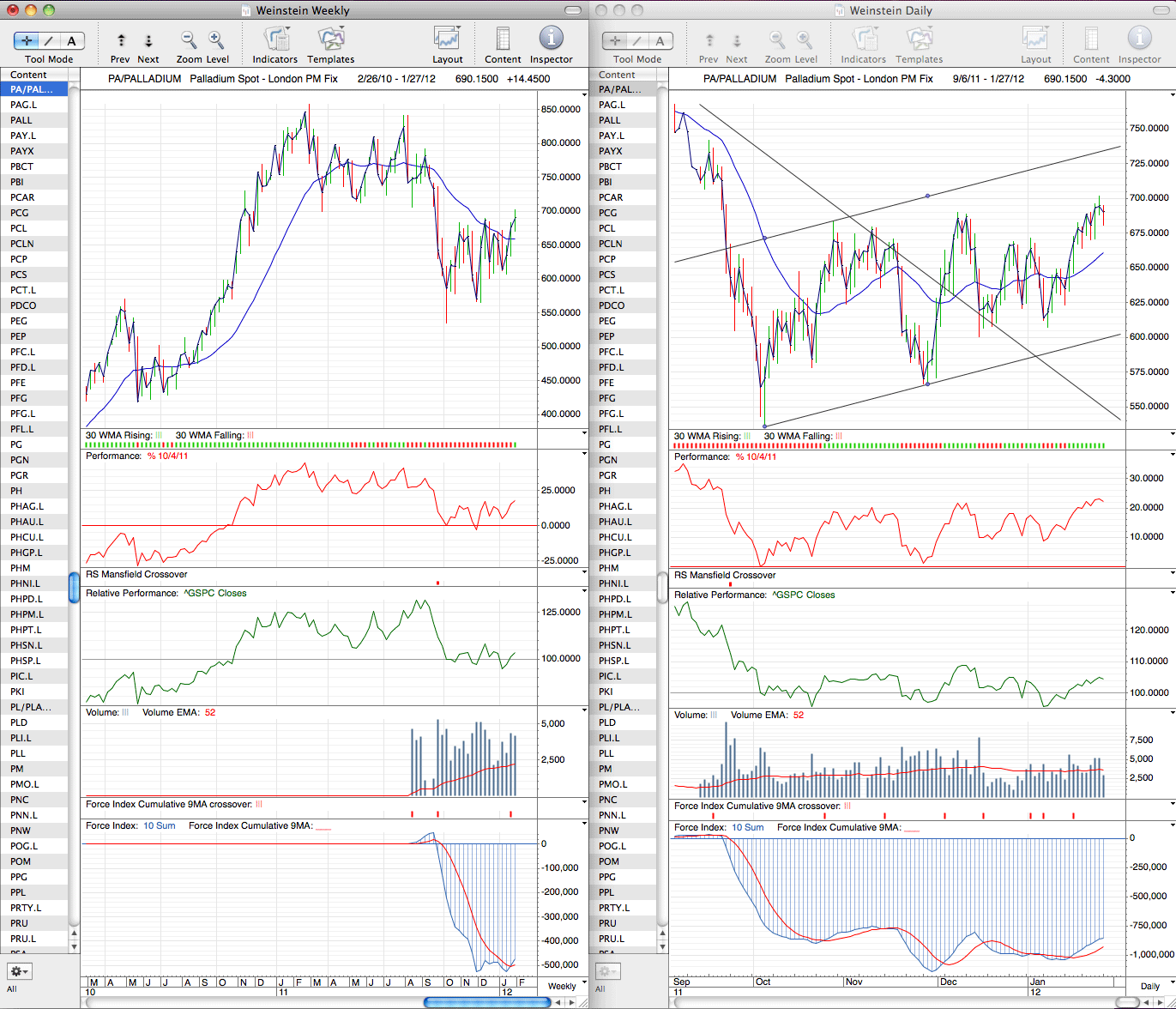The height and width of the screenshot is (1009, 1176).
Task: Click Content header above Weekly symbol list
Action: (x=33, y=75)
